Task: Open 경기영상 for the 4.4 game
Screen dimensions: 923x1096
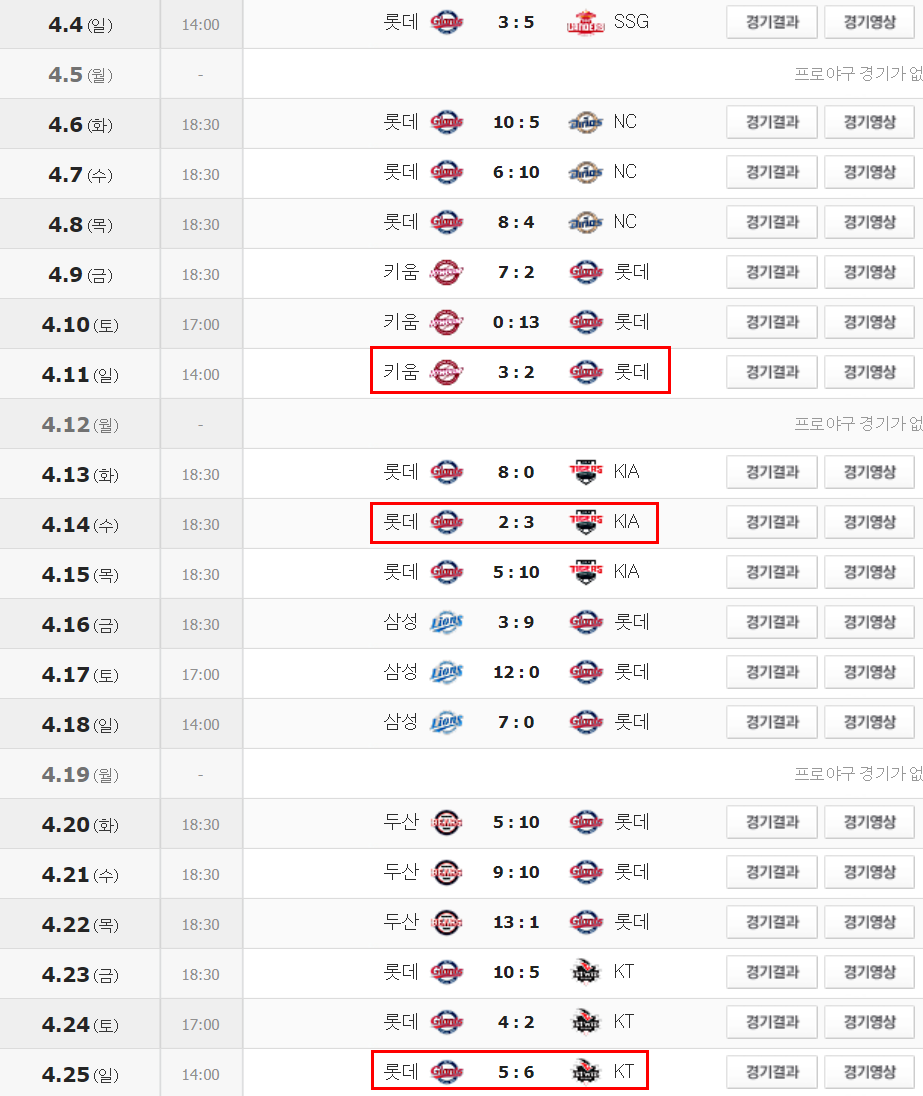Action: tap(869, 22)
